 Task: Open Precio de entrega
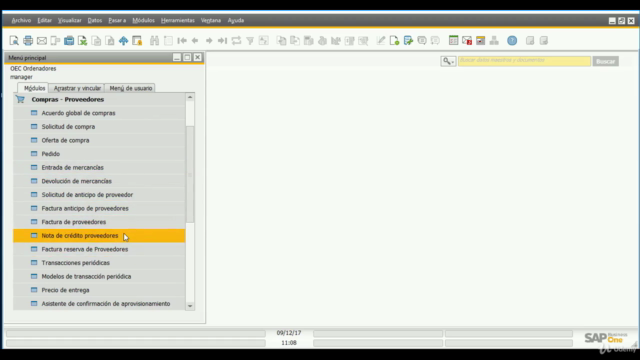click(99, 290)
